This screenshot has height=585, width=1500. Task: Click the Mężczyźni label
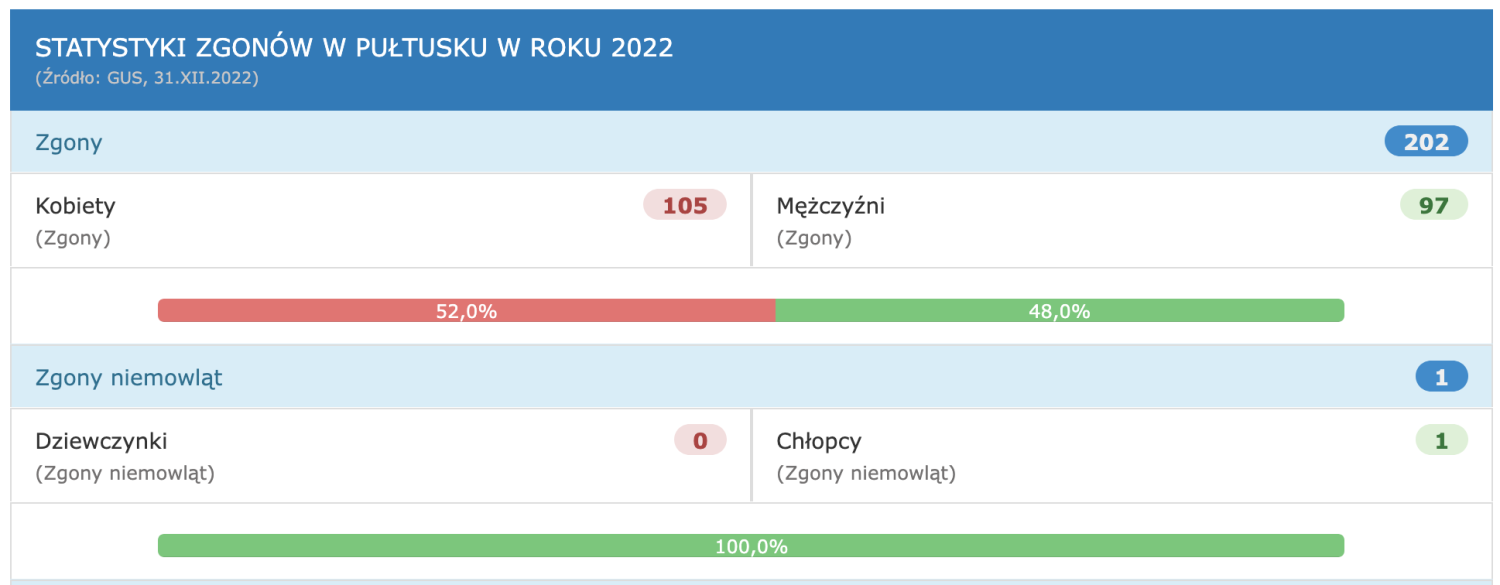click(x=830, y=207)
